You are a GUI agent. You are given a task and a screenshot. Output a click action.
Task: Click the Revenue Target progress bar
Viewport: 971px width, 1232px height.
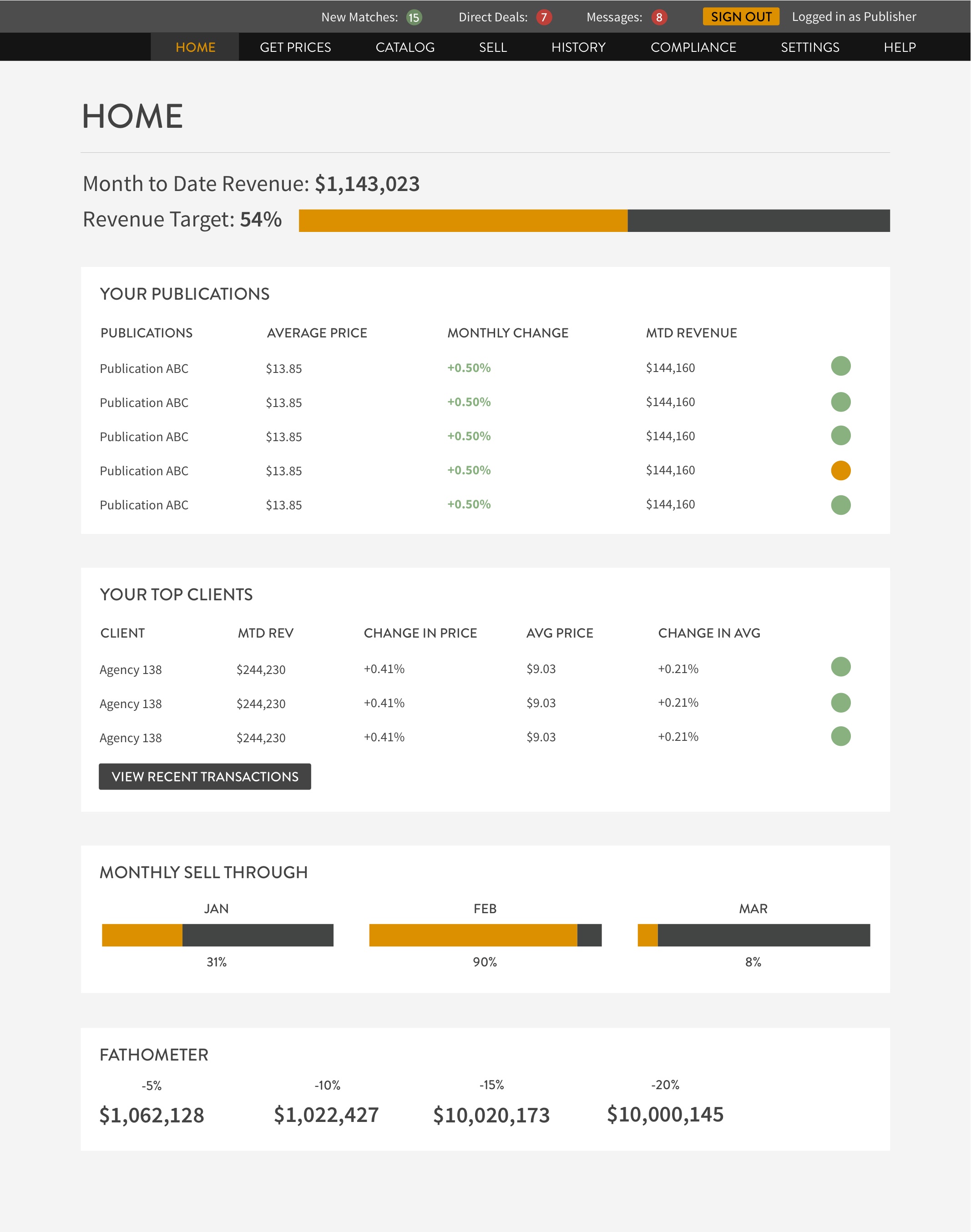point(593,221)
